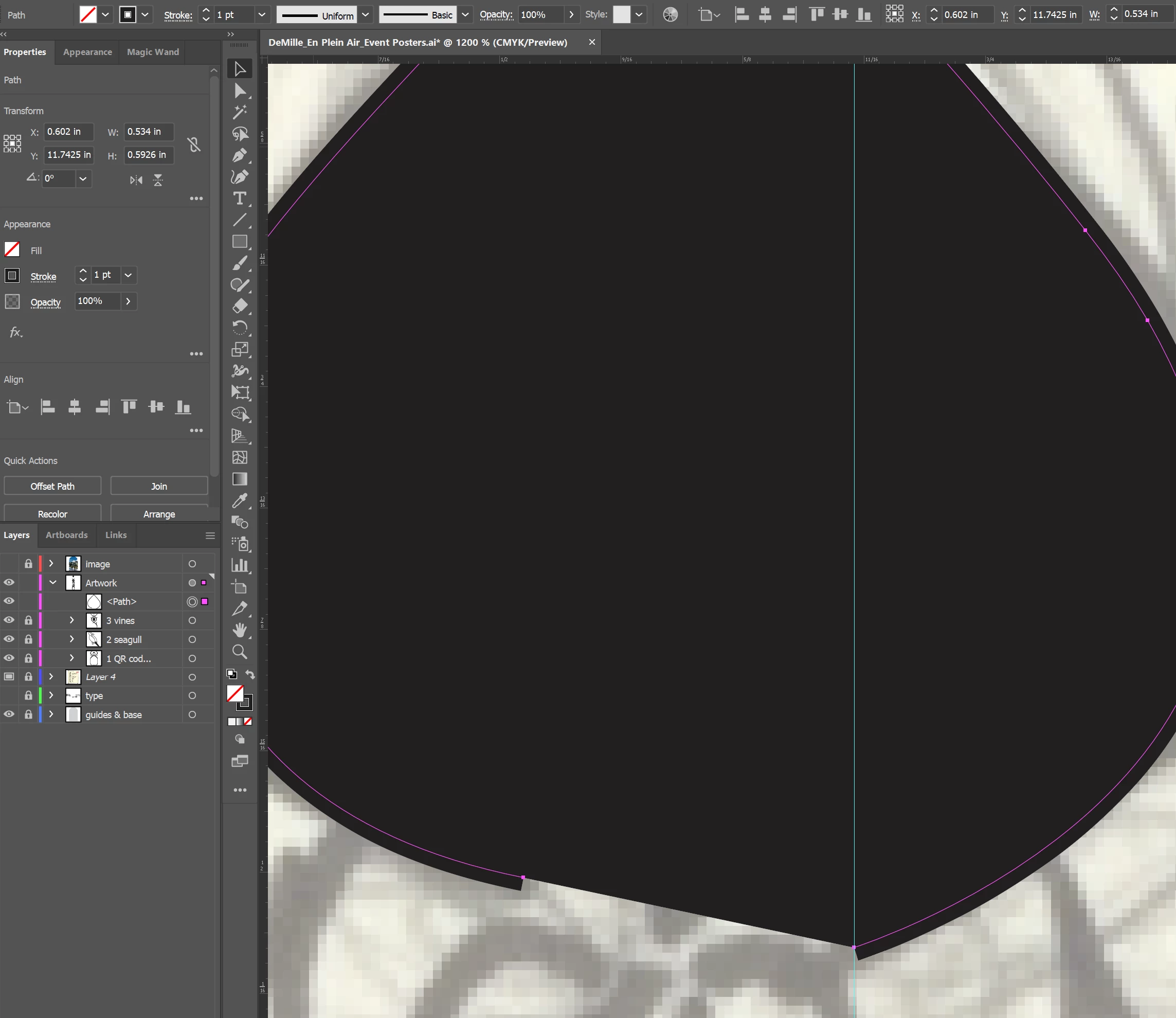Viewport: 1176px width, 1018px height.
Task: Select the Line Segment tool
Action: (240, 220)
